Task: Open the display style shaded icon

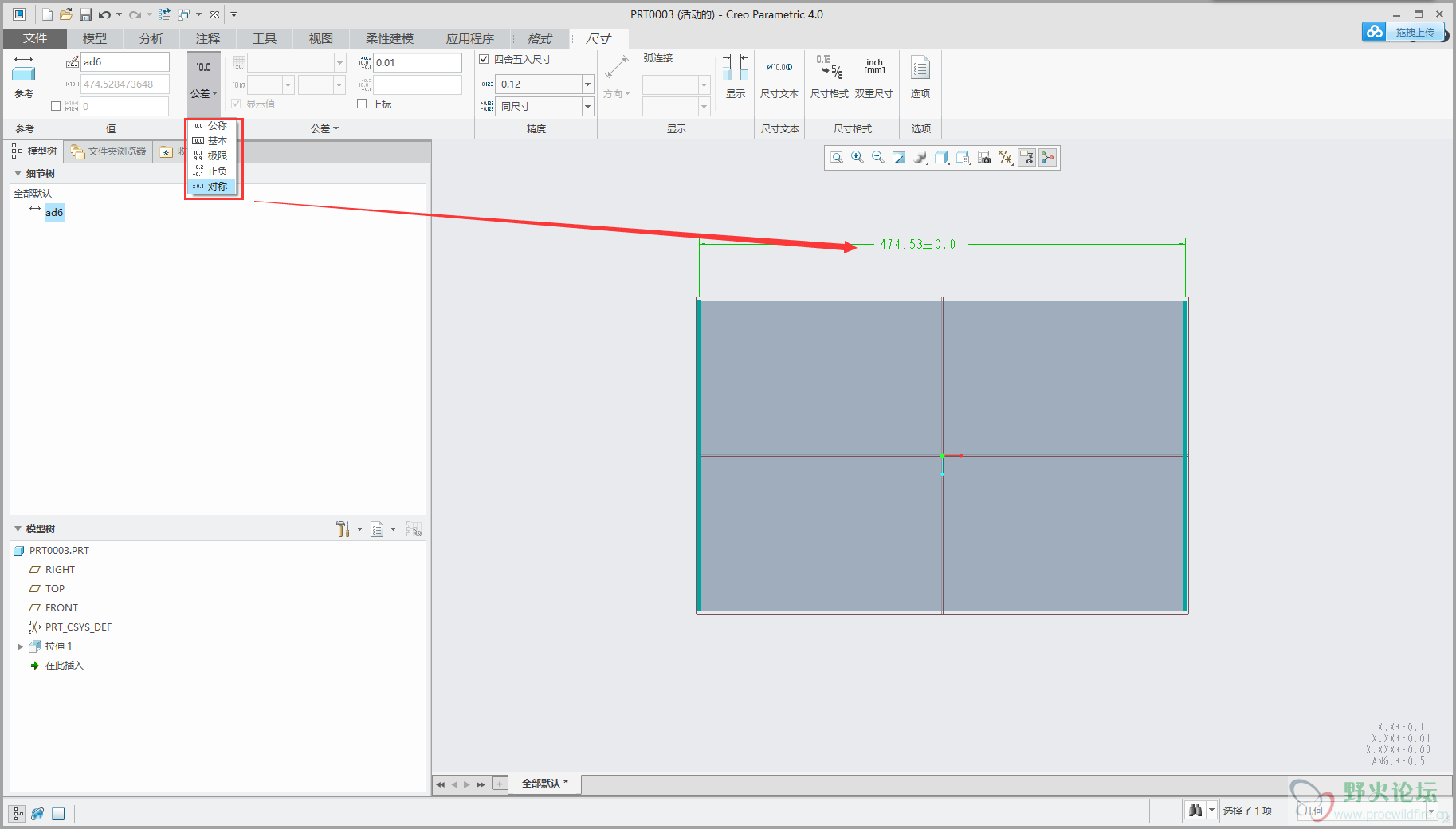Action: point(920,158)
